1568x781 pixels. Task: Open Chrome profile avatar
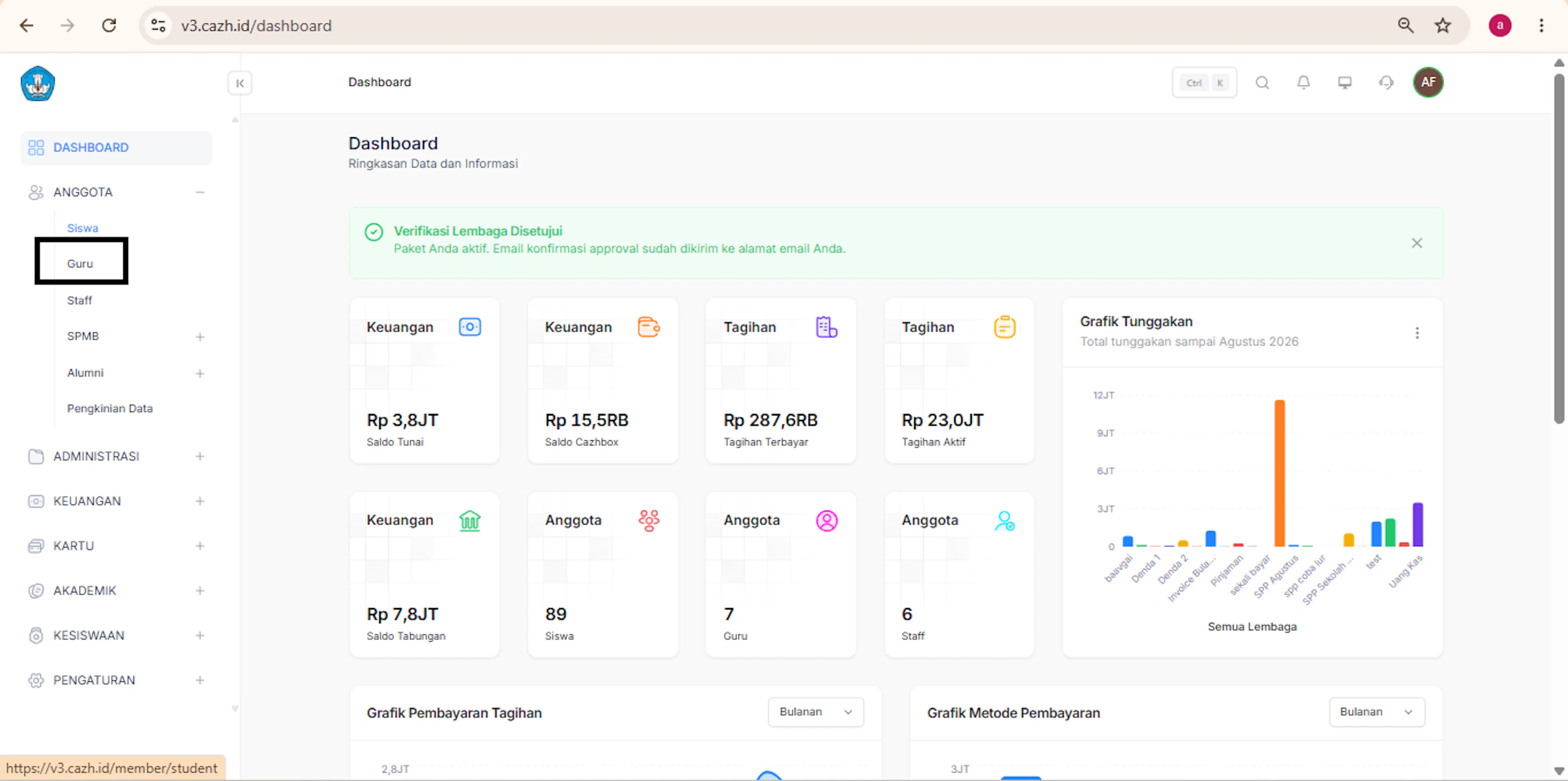(1500, 26)
